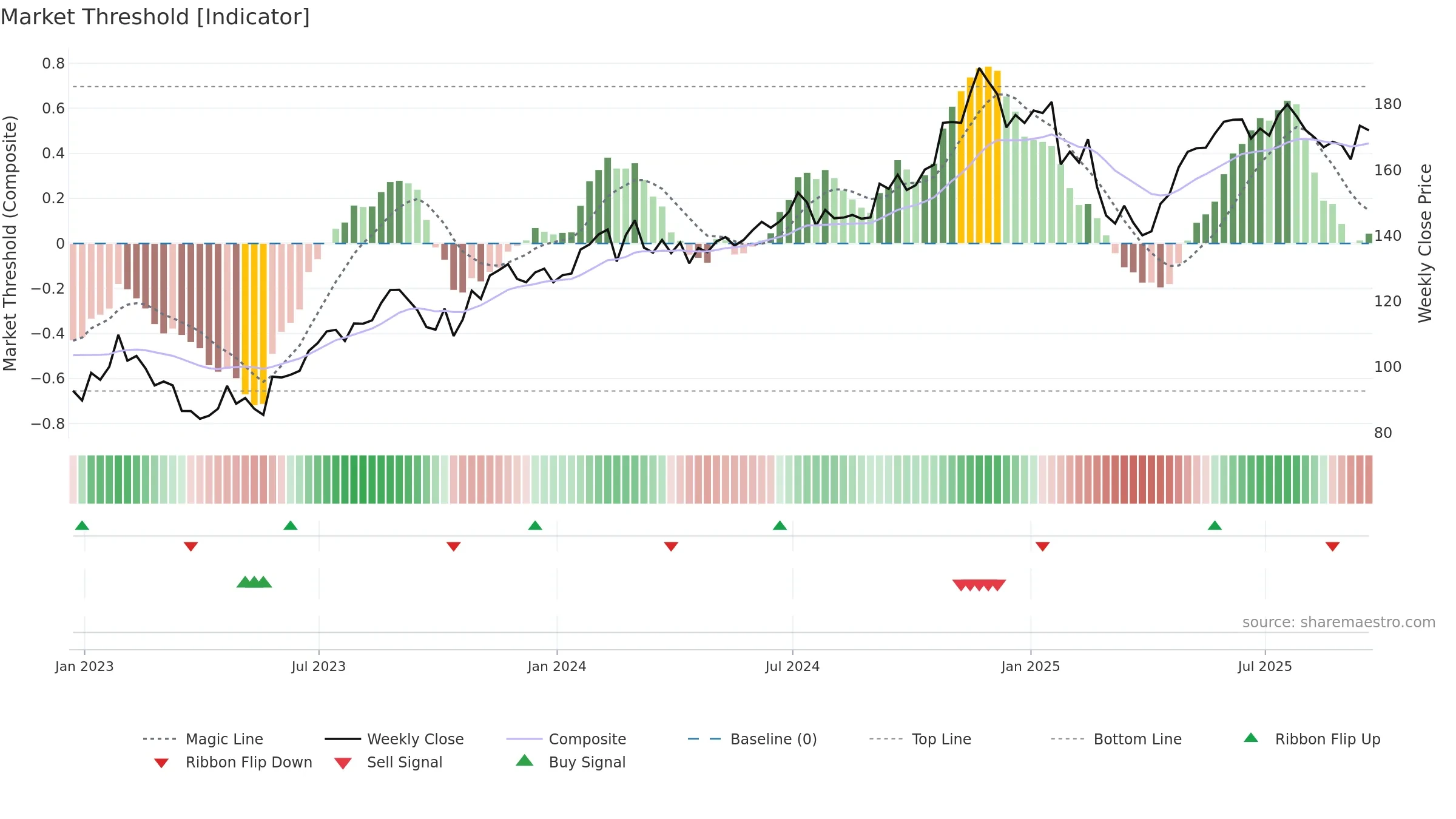This screenshot has width=1456, height=819.
Task: Toggle the Buy Signal legend entry
Action: pyautogui.click(x=570, y=763)
